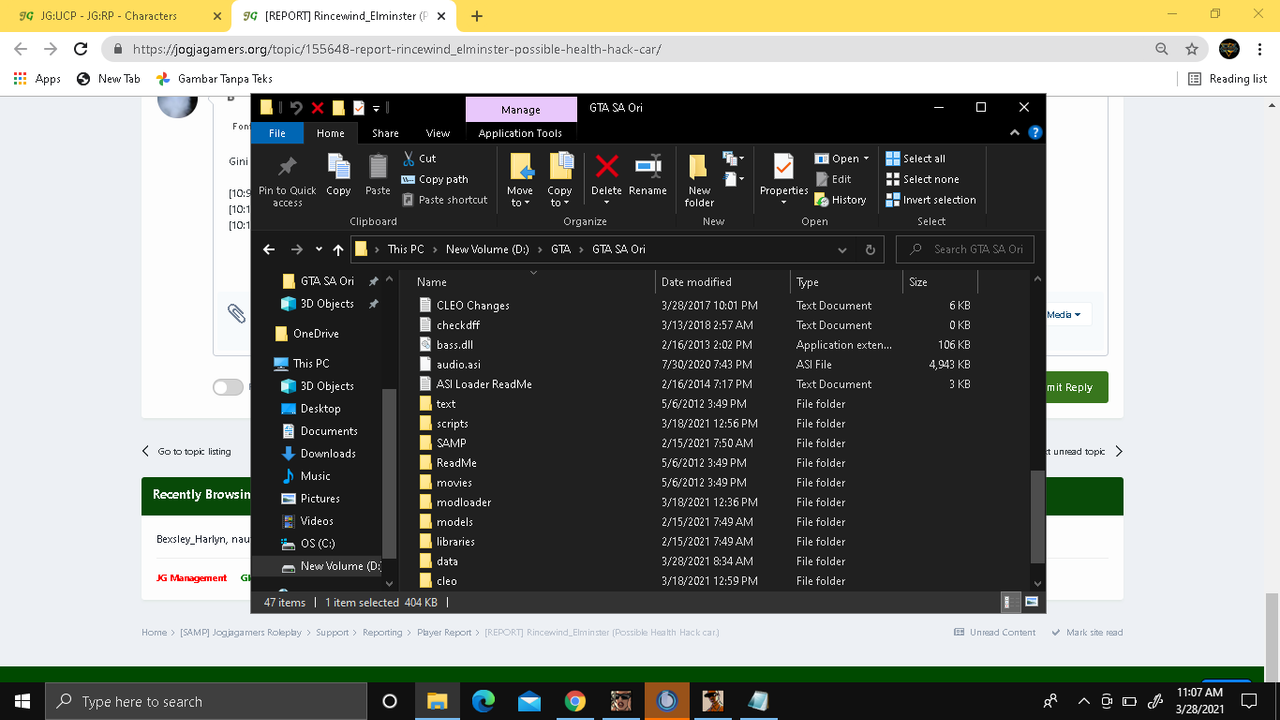Collapse the ribbon with the up chevron
Image resolution: width=1280 pixels, height=720 pixels.
pos(1015,132)
